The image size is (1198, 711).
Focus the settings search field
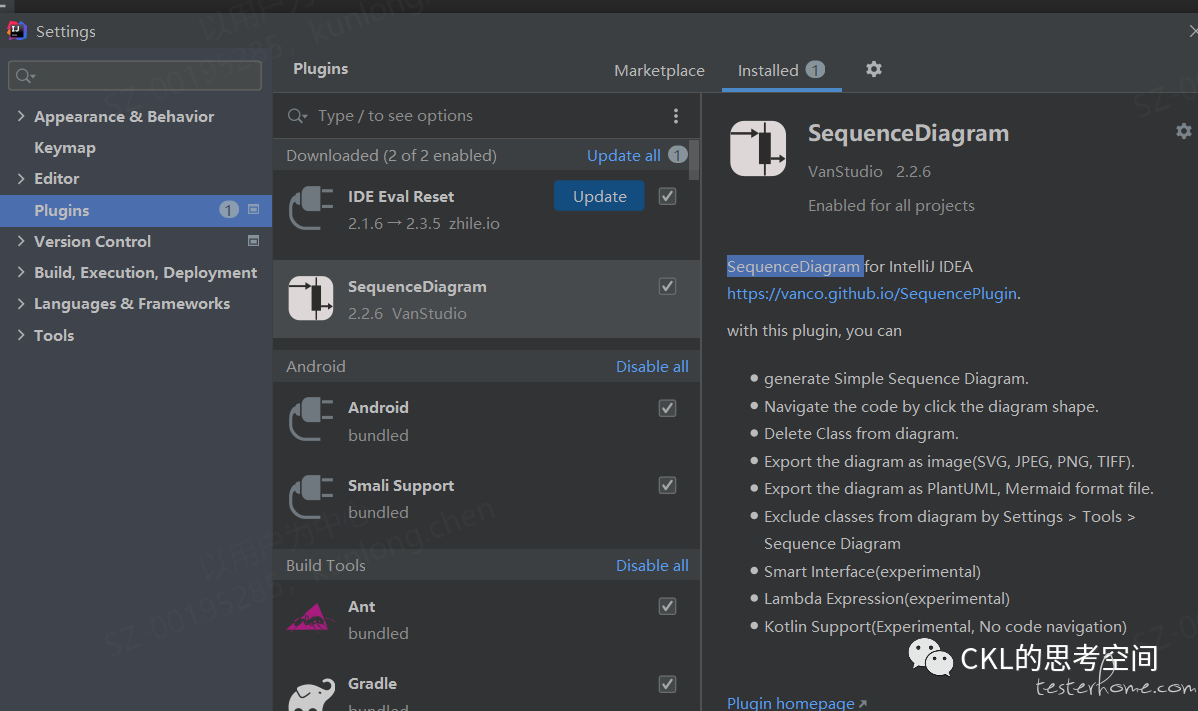(x=134, y=76)
